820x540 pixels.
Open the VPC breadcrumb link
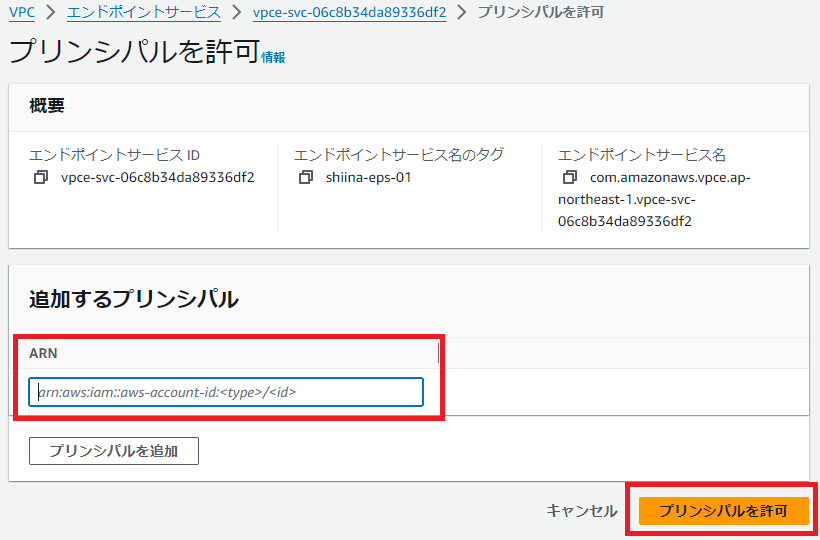click(x=22, y=12)
